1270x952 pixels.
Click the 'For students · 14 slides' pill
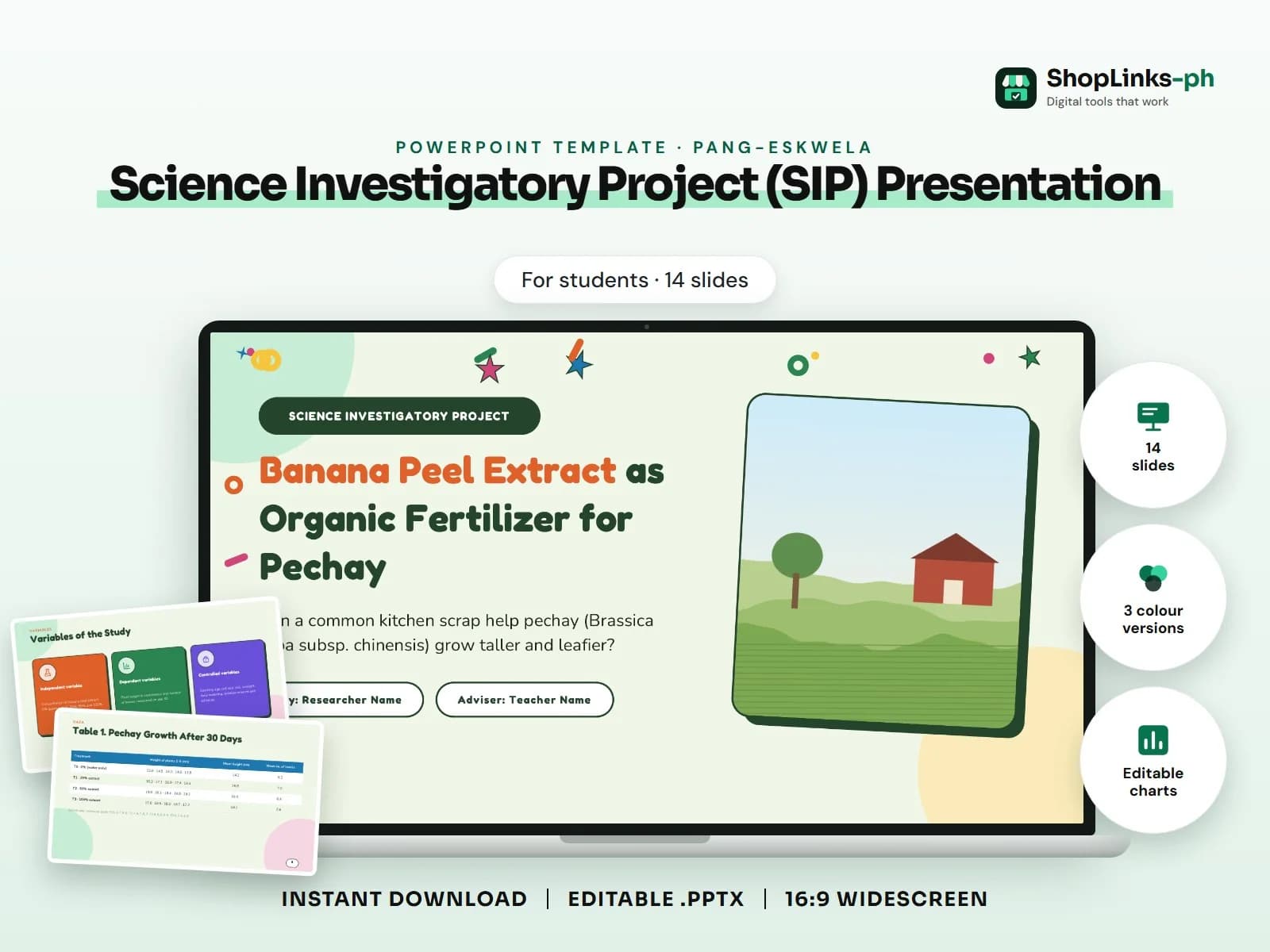635,280
